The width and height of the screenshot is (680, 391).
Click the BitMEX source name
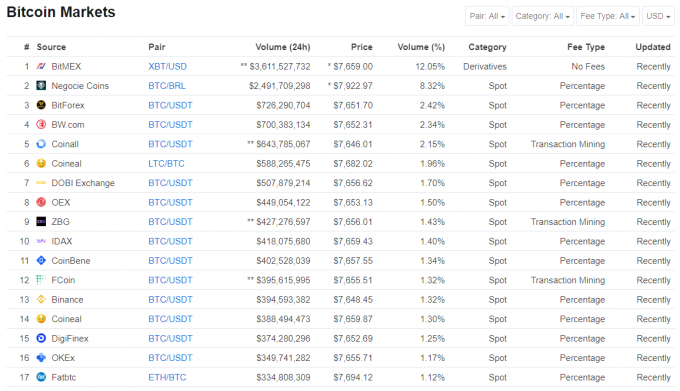[66, 66]
